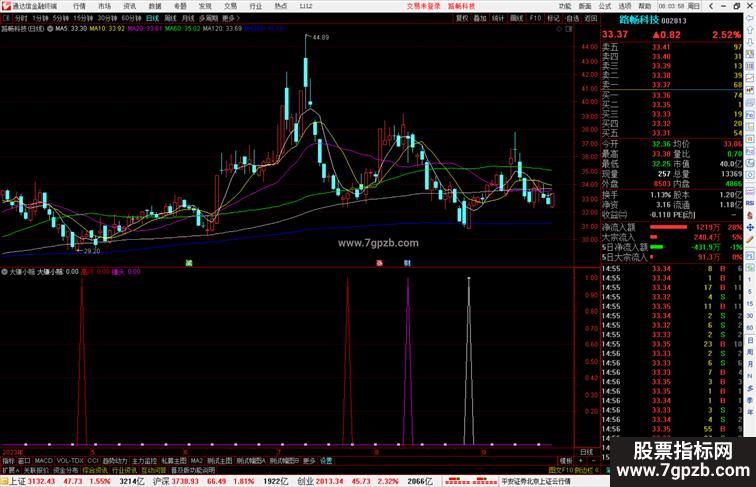Screen dimensions: 756x487
Task: Switch to the 日线 daily chart
Action: pos(152,18)
